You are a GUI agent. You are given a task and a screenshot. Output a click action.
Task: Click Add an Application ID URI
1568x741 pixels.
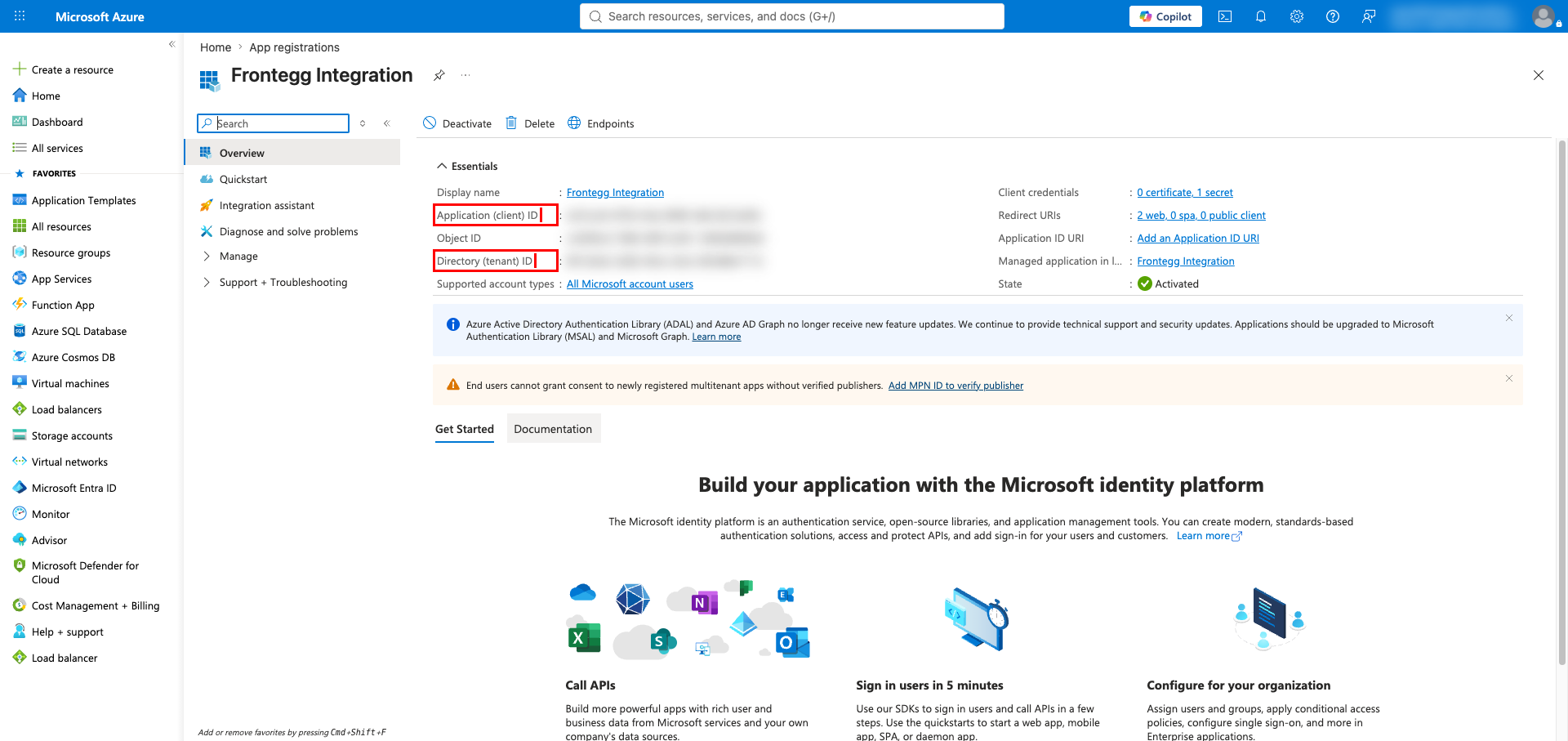pos(1198,239)
